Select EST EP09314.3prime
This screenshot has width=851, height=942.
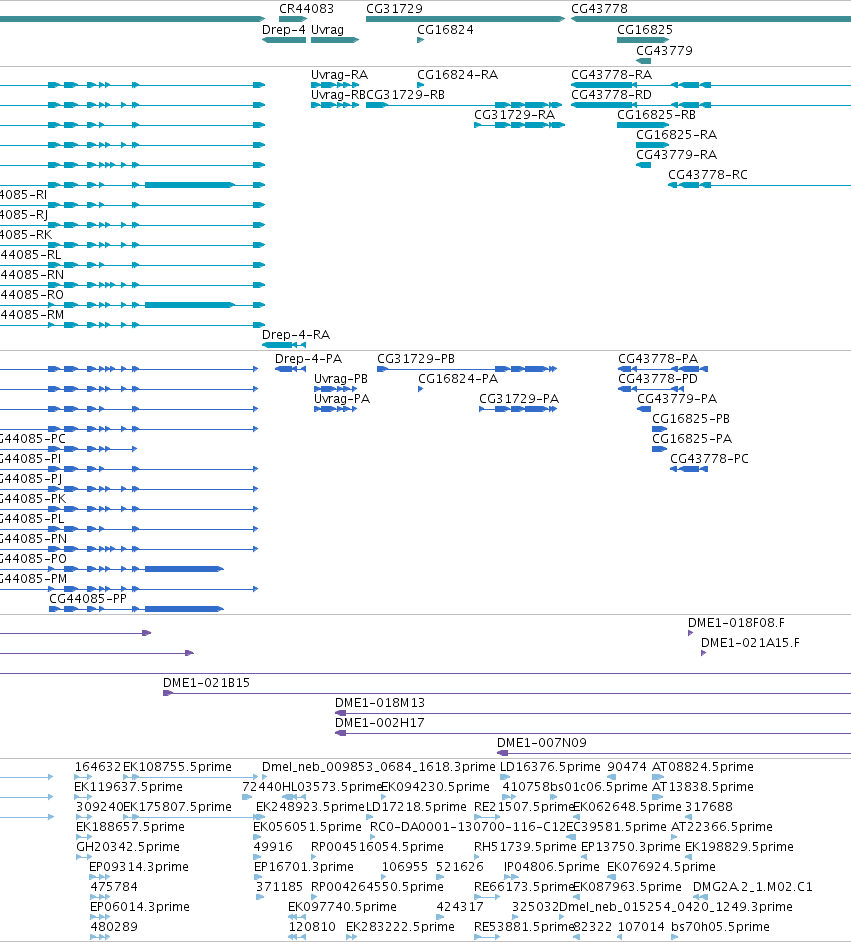[x=139, y=867]
